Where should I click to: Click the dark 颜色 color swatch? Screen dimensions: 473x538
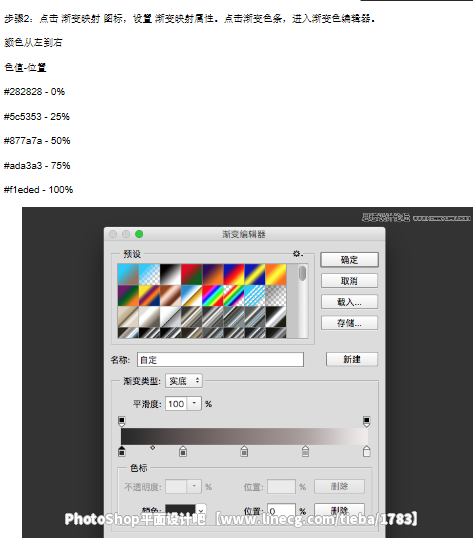click(x=180, y=511)
